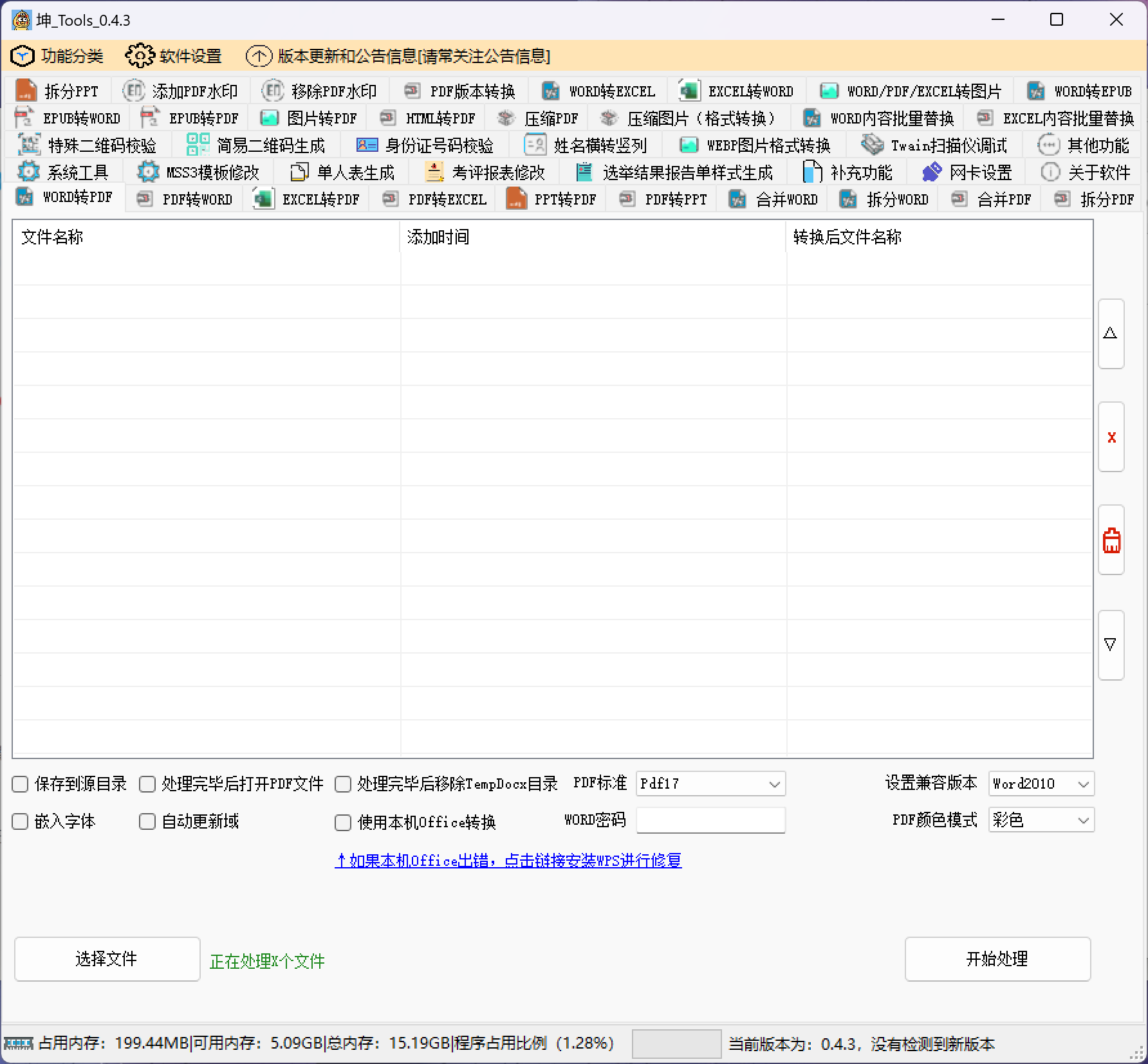Click the red trash can clear-list icon
1148x1064 pixels.
[x=1111, y=540]
